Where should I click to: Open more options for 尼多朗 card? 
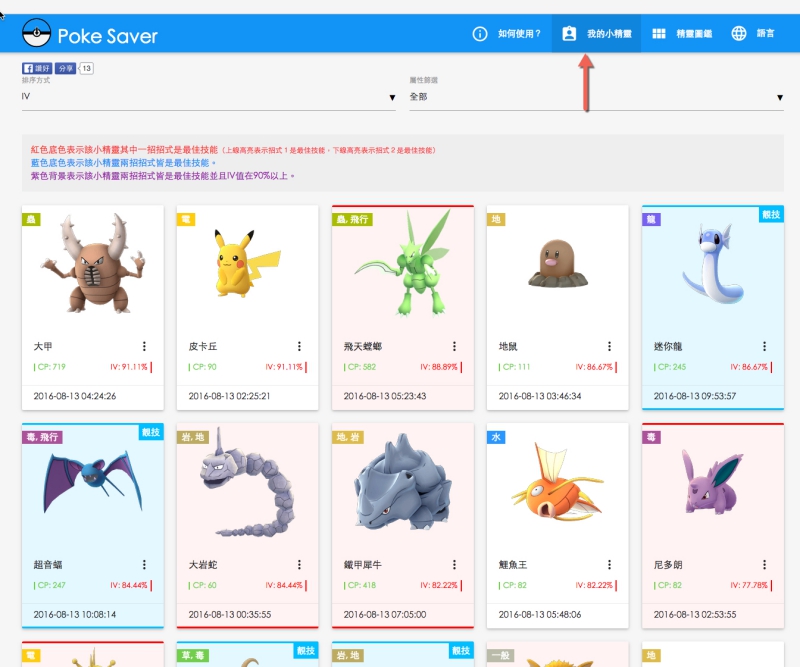[x=765, y=564]
